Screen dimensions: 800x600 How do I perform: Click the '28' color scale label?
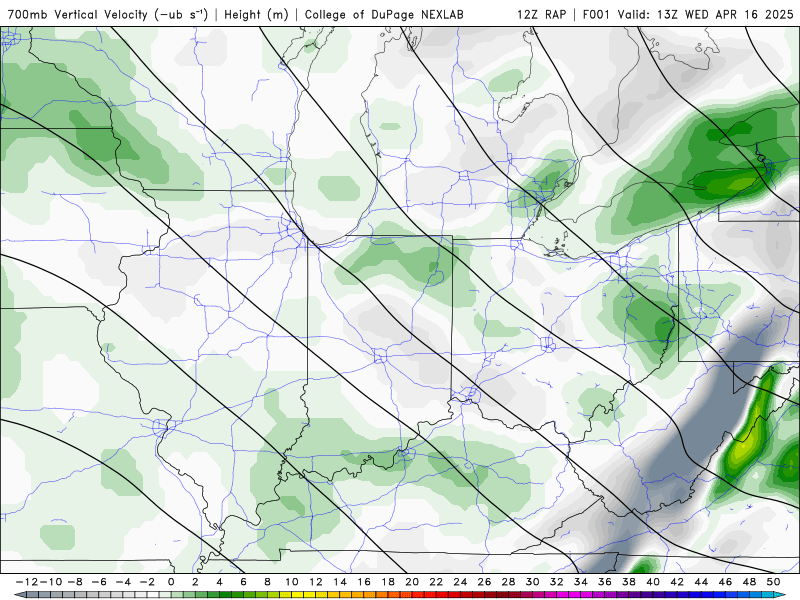tap(508, 582)
